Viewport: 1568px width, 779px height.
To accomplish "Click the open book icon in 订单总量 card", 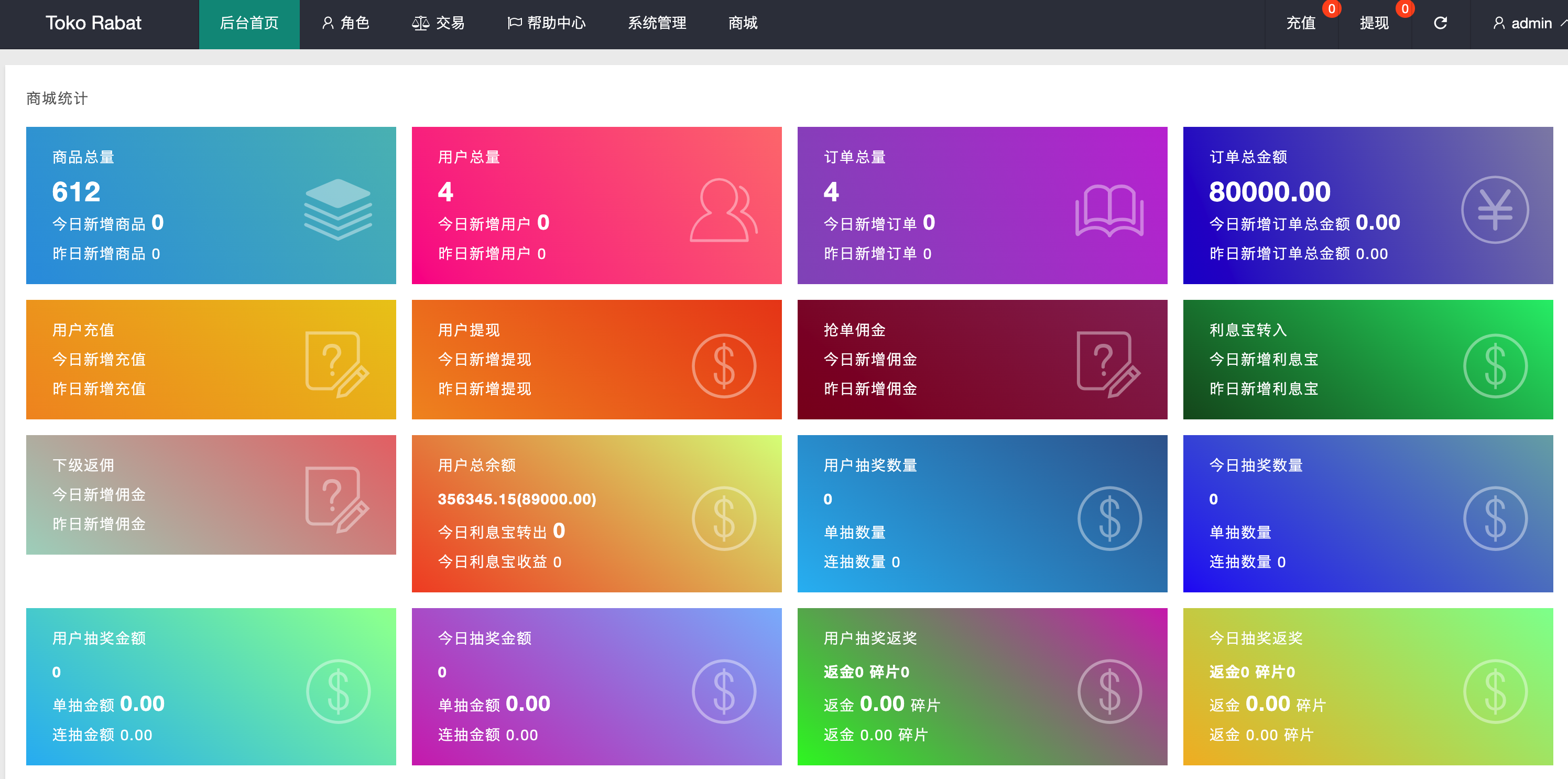I will pyautogui.click(x=1109, y=210).
